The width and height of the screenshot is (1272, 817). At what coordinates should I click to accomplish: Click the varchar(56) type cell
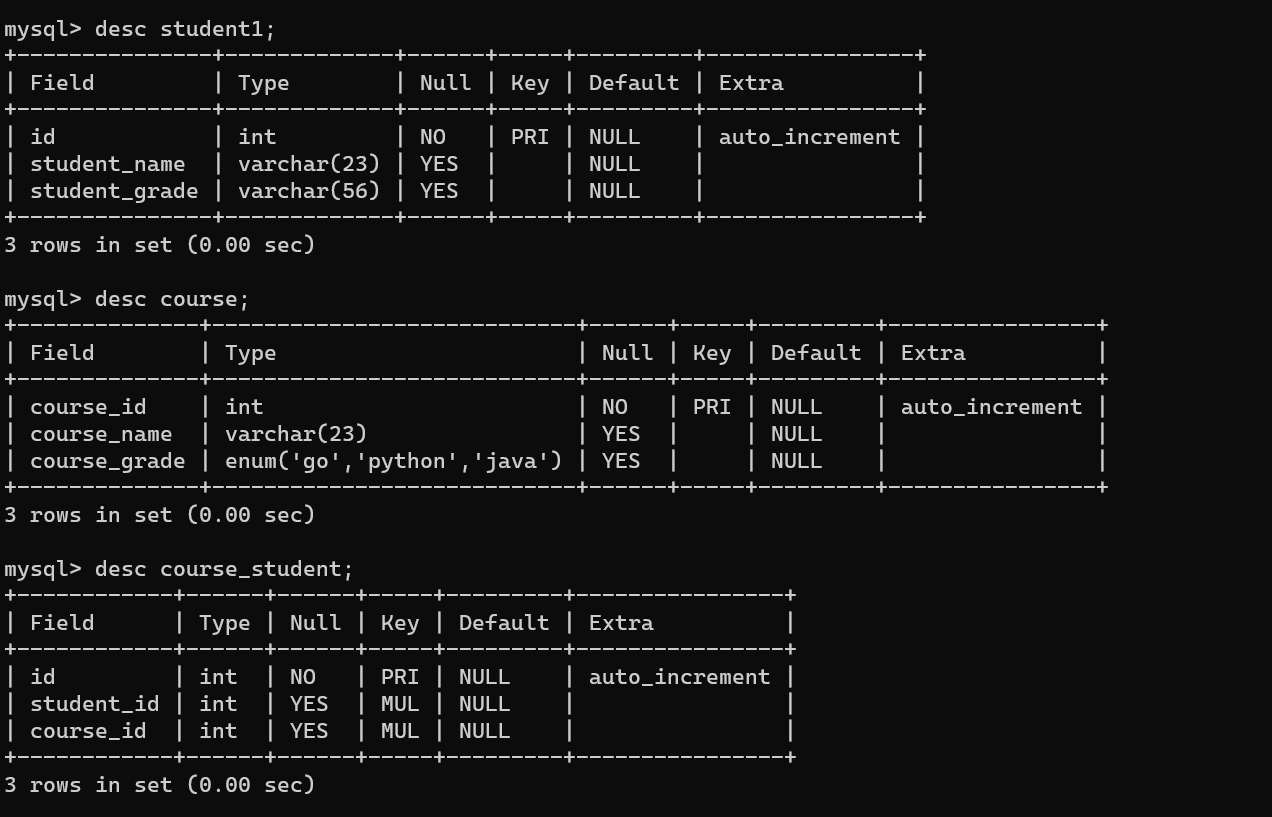tap(309, 191)
